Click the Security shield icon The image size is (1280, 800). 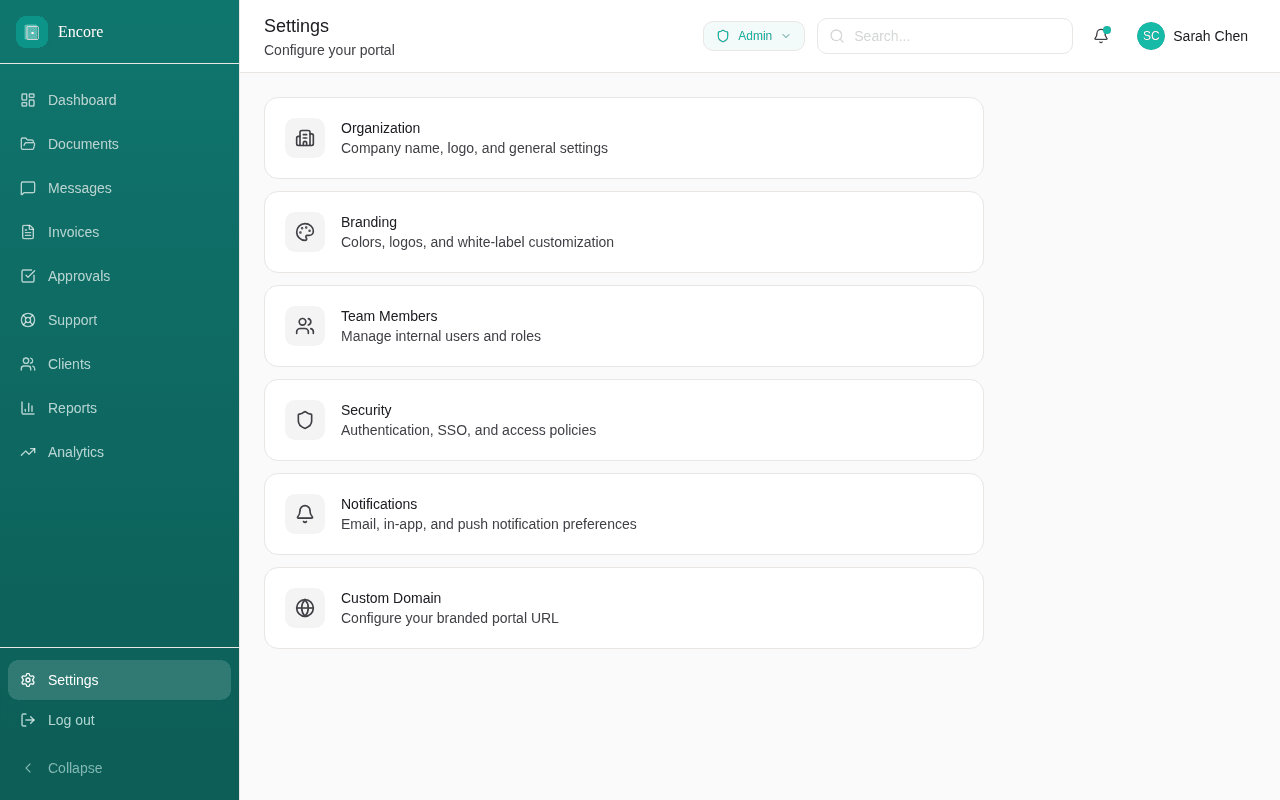[305, 420]
